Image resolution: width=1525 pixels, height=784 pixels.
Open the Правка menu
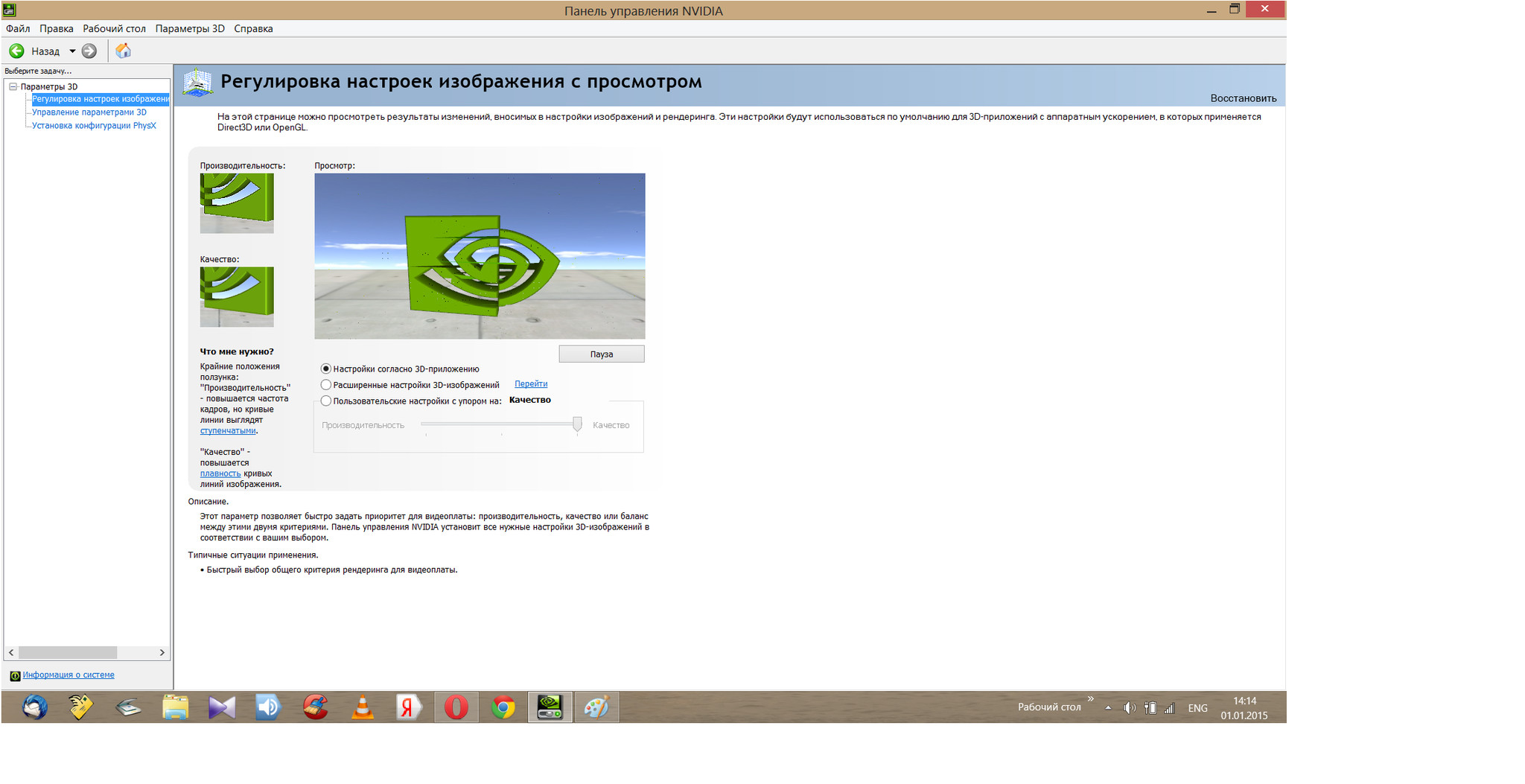point(56,28)
